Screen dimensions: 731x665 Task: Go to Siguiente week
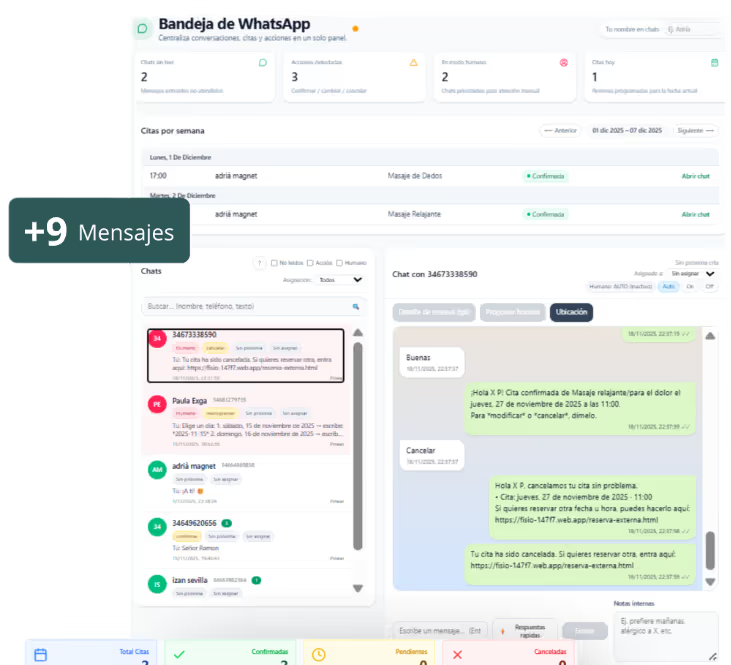[695, 131]
